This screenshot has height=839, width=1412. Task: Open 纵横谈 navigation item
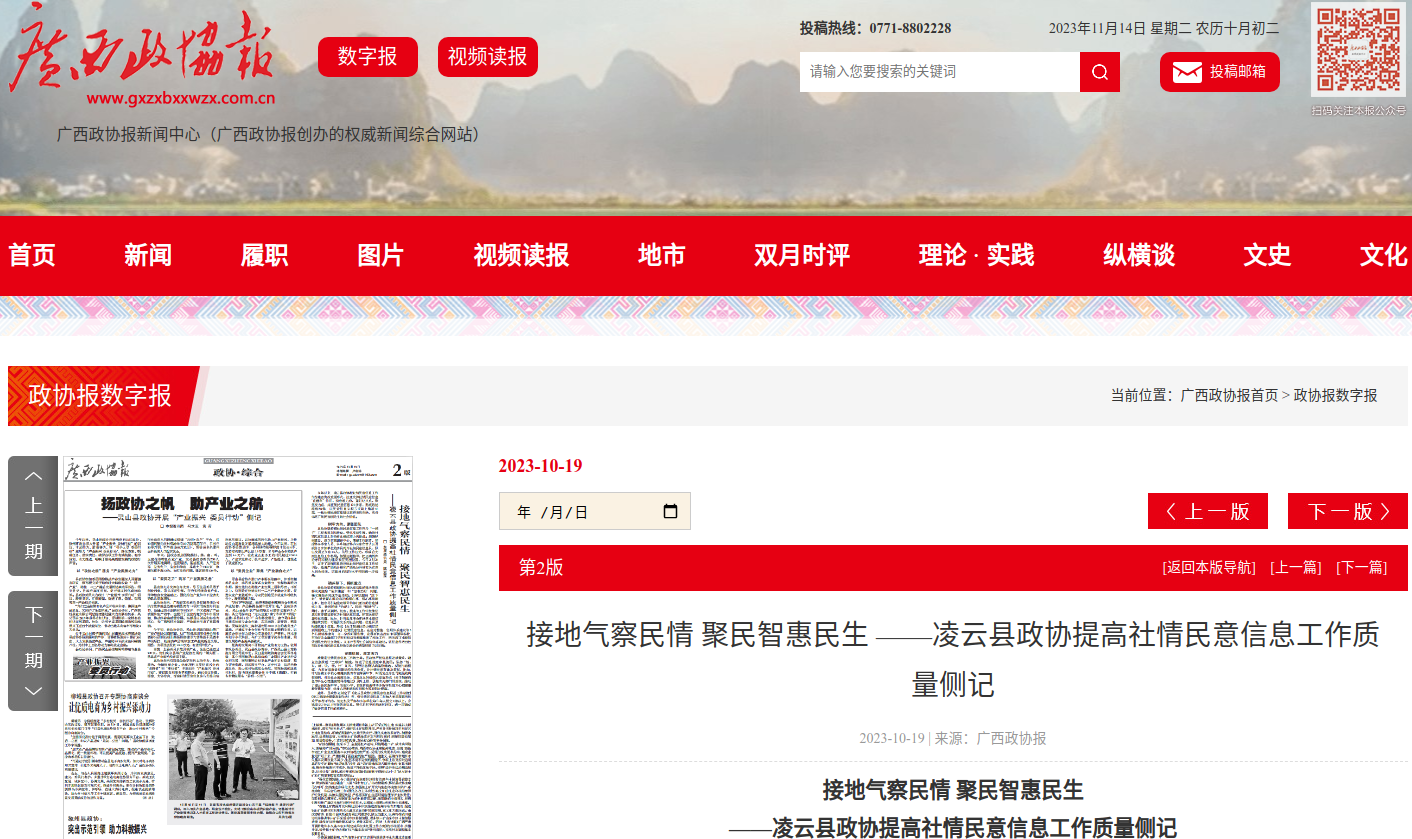click(x=1139, y=255)
